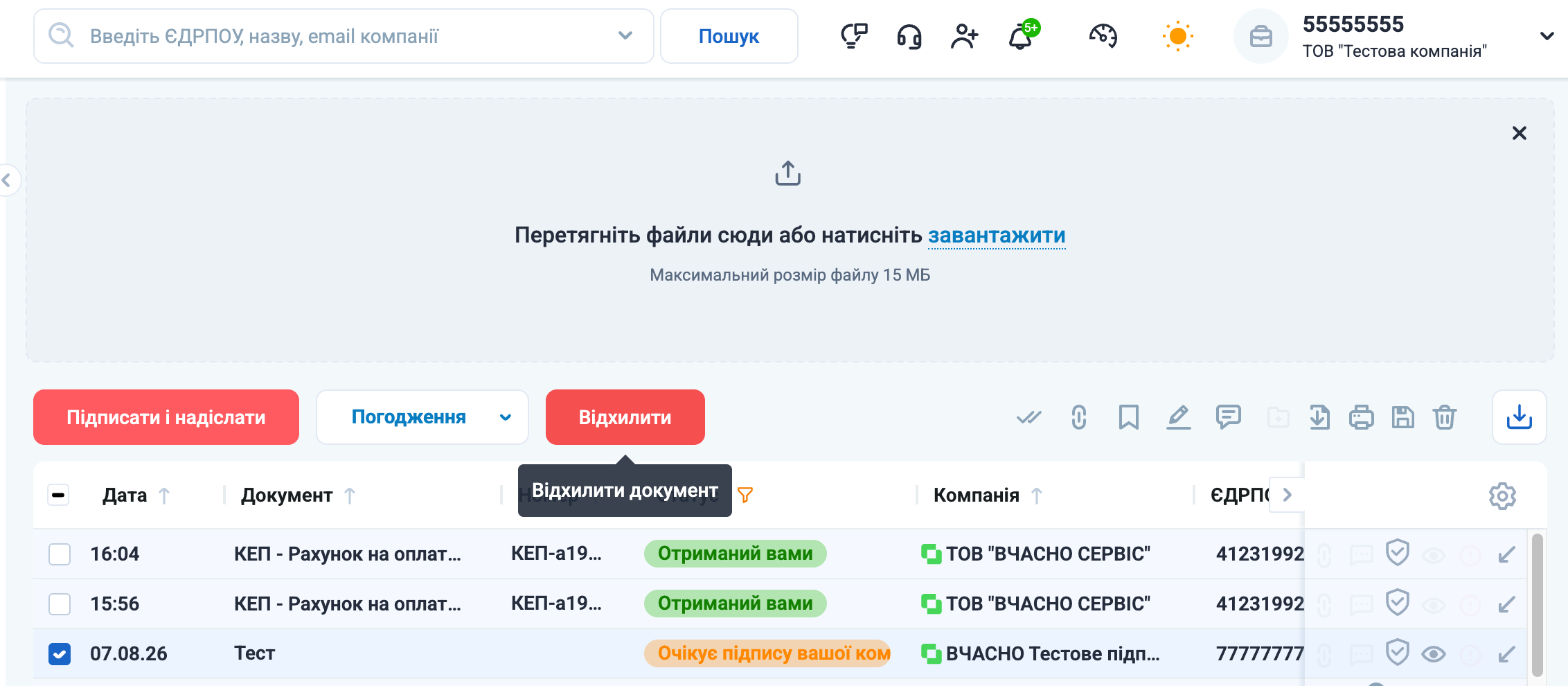Click the trash delete toolbar icon
Screen dimensions: 1568x686
click(x=1445, y=417)
